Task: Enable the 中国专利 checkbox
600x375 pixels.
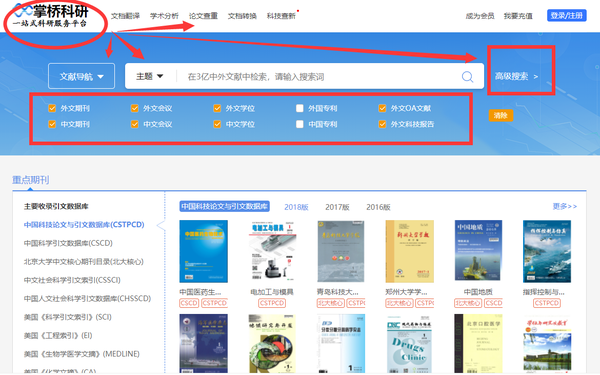Action: (300, 124)
